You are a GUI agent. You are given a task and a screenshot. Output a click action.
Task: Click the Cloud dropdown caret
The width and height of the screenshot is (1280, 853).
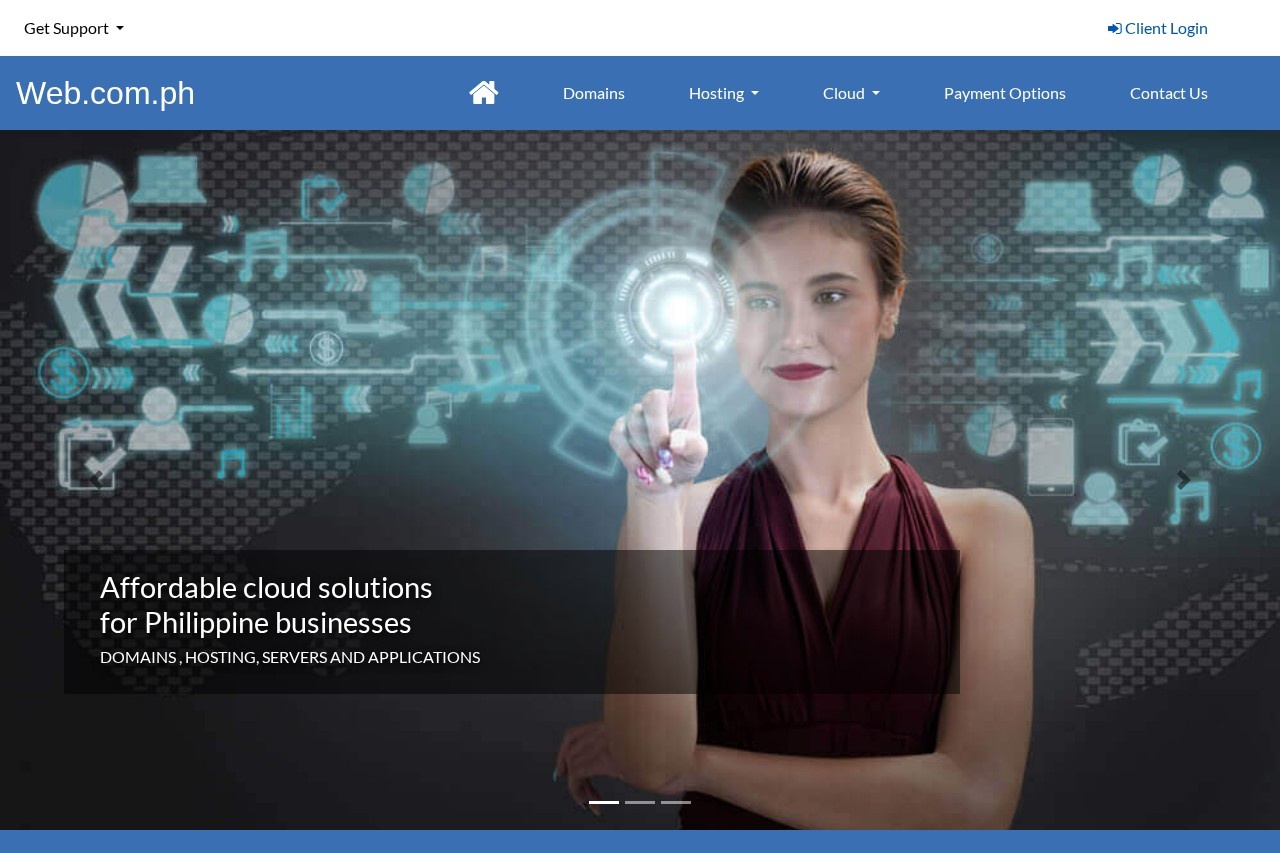click(x=876, y=94)
